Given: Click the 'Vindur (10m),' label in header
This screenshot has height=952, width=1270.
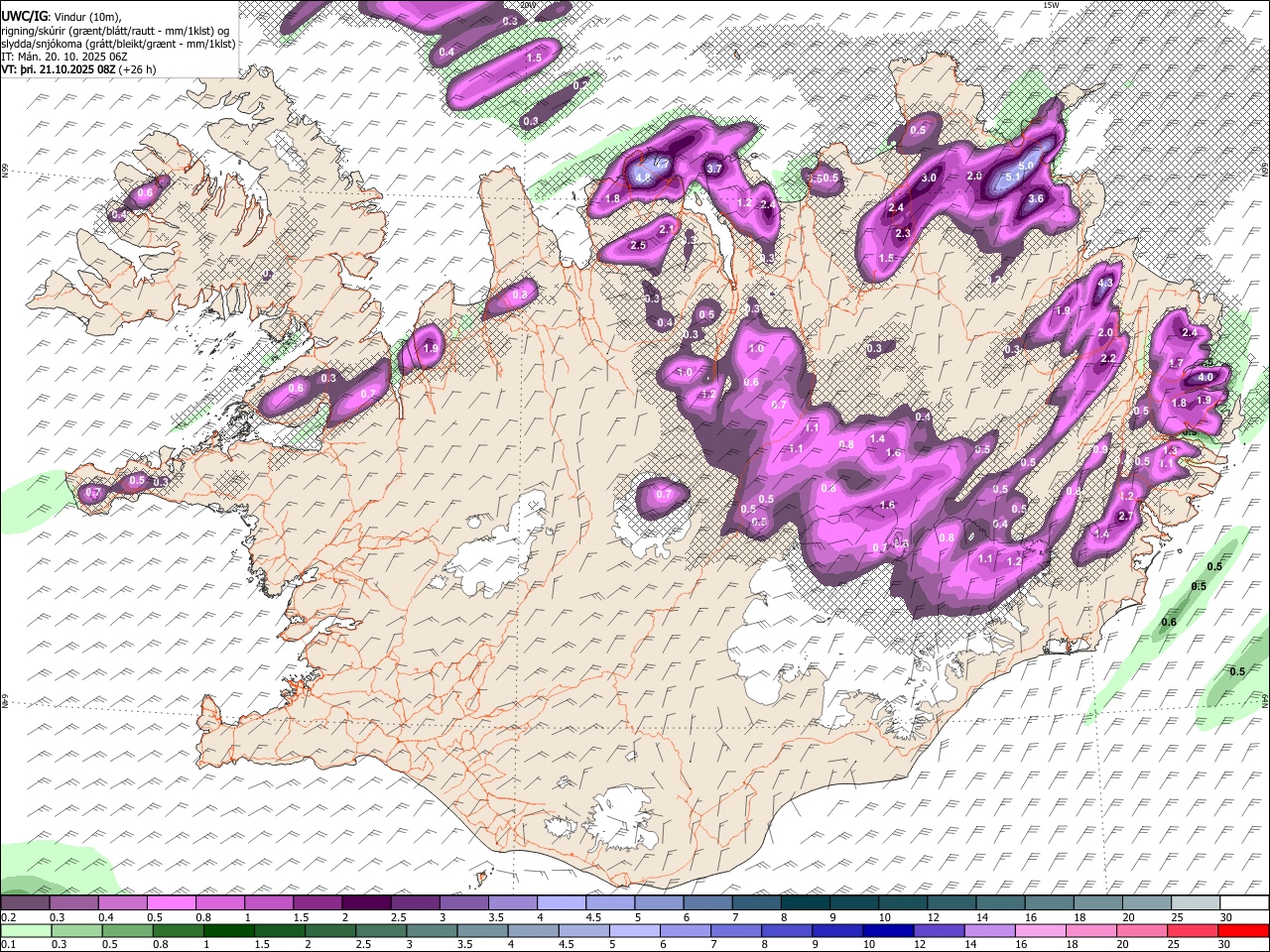Looking at the screenshot, I should point(86,16).
